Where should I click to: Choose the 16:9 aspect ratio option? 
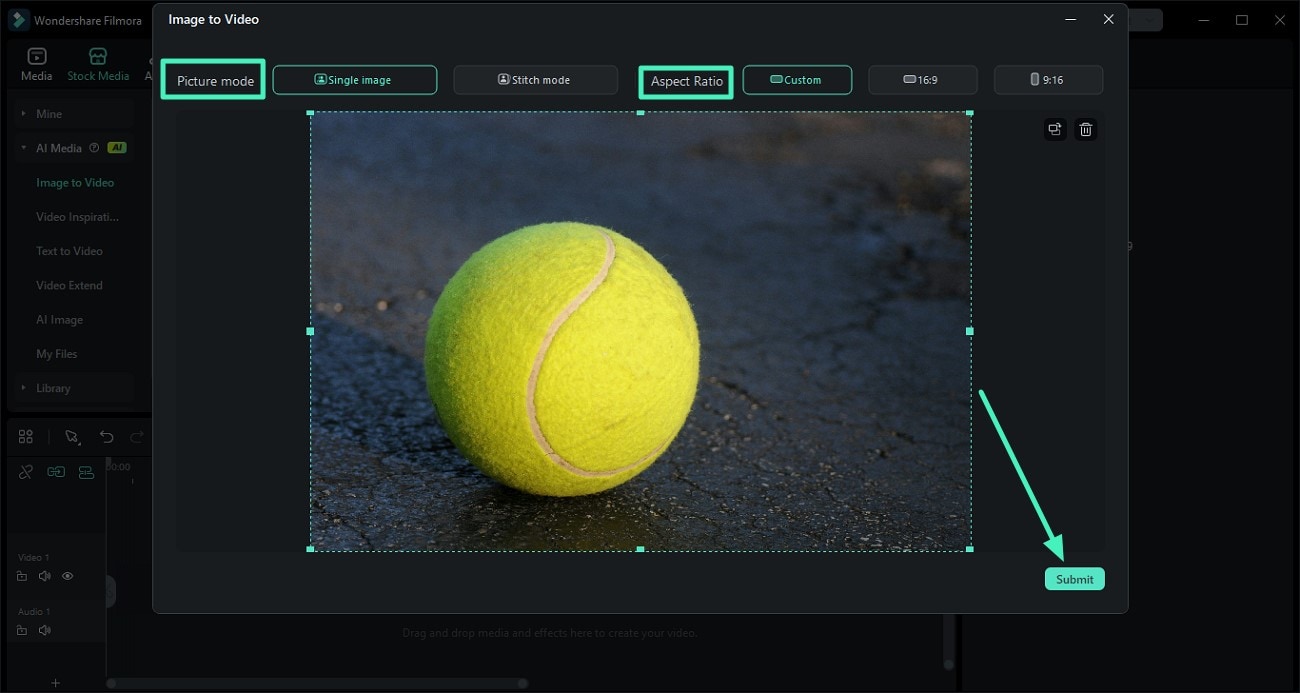[x=922, y=79]
